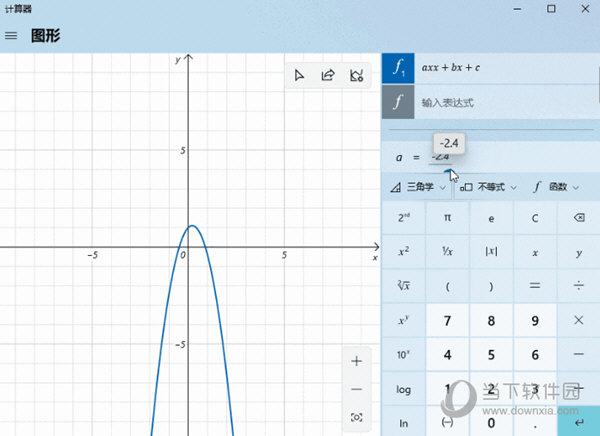Insert the variable x key
600x436 pixels.
coord(535,252)
